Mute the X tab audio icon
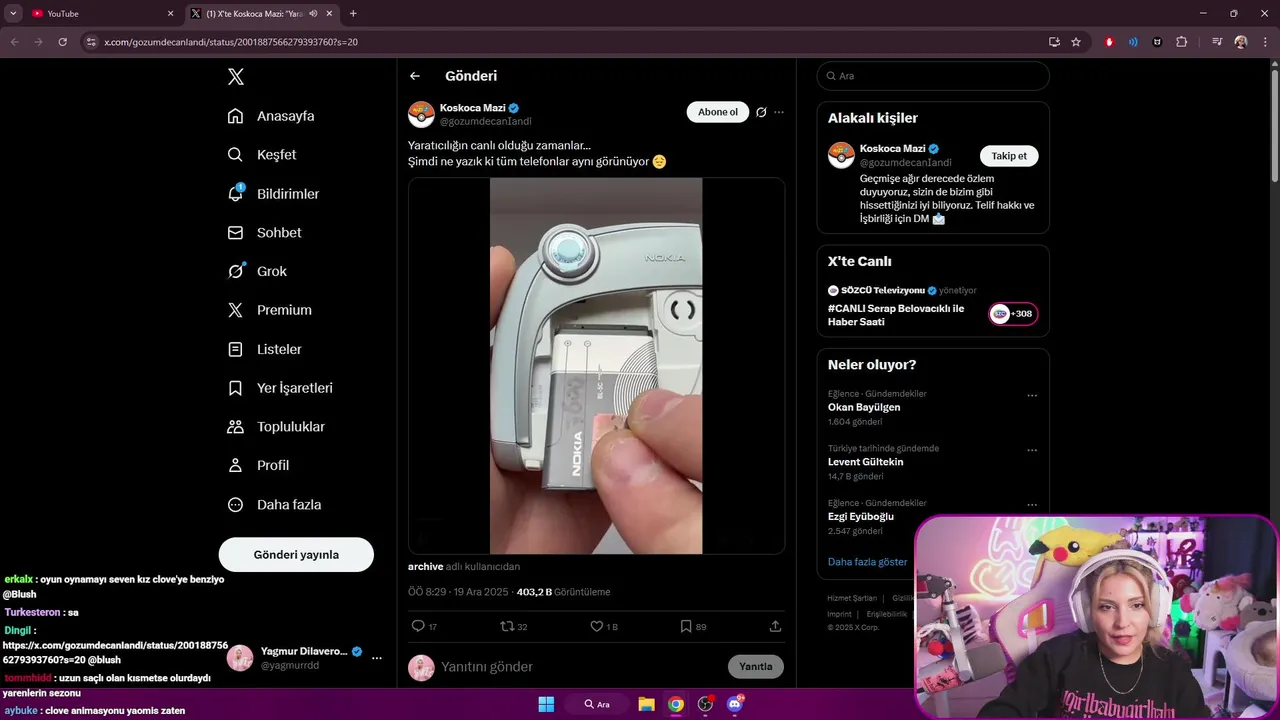The width and height of the screenshot is (1280, 720). [x=313, y=14]
